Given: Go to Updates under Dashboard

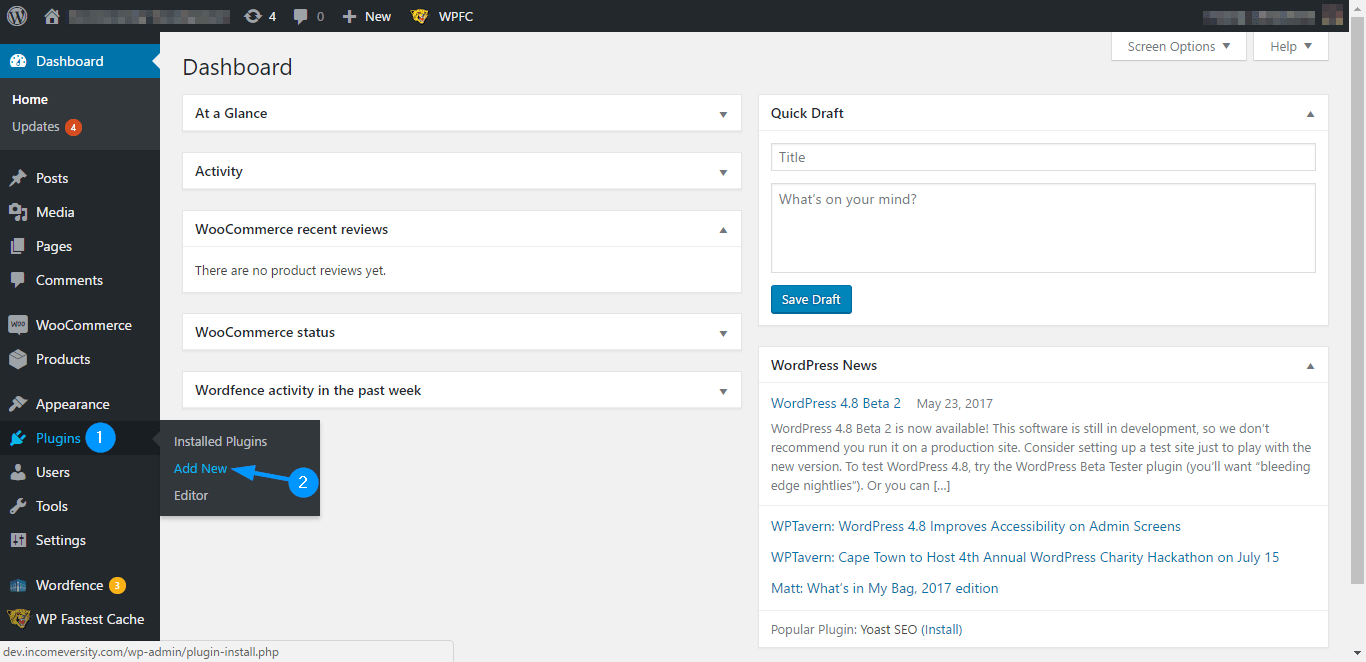Looking at the screenshot, I should point(36,127).
